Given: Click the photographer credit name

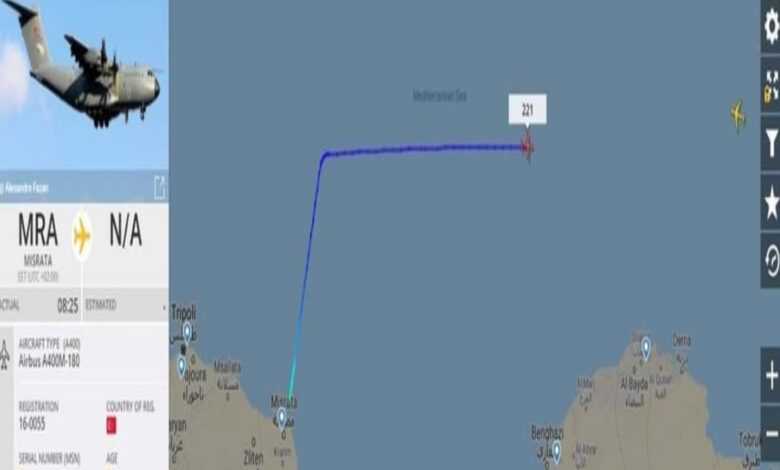Looking at the screenshot, I should [x=26, y=188].
